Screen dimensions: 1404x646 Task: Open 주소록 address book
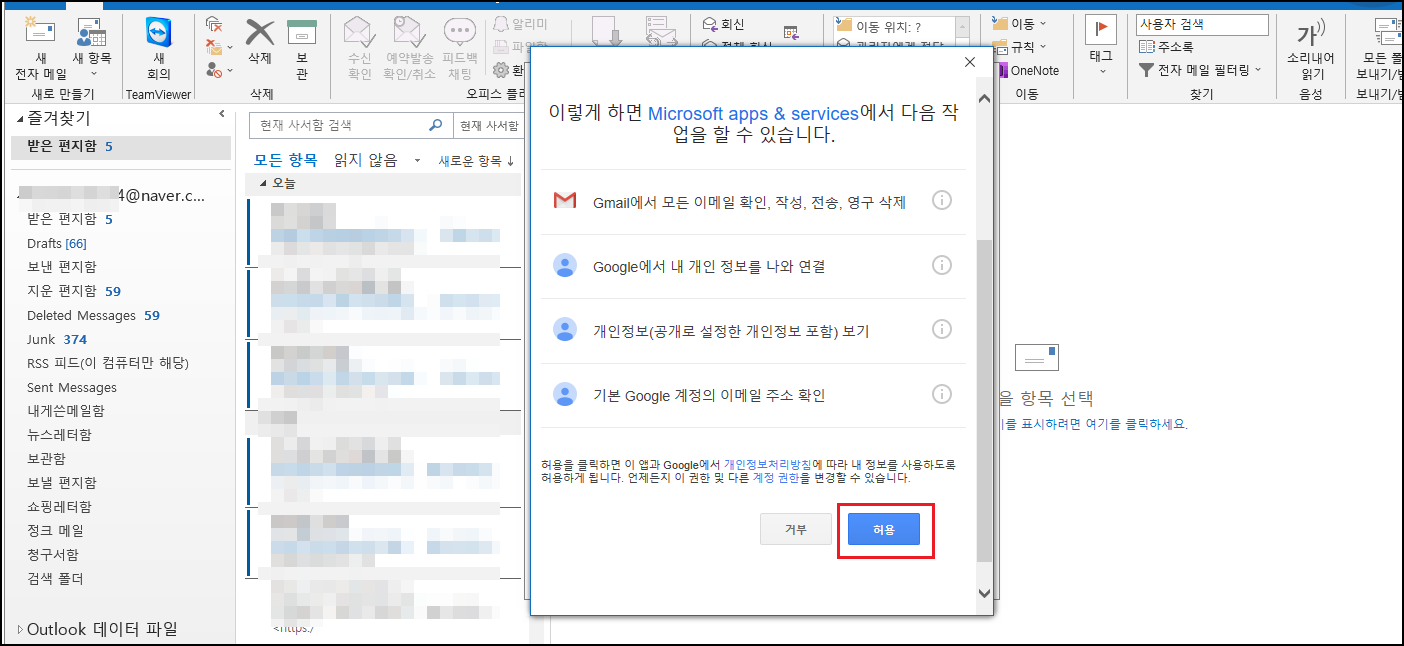click(1166, 47)
